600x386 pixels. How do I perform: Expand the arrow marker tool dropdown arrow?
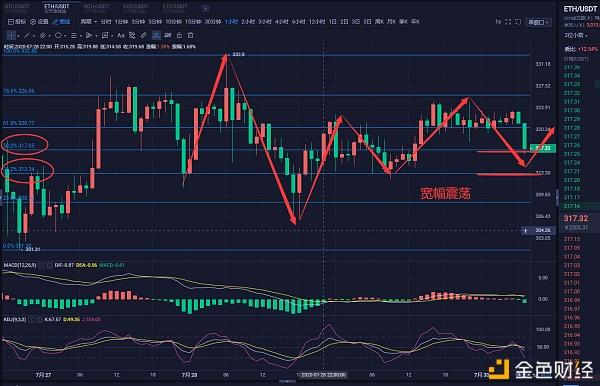96,36
